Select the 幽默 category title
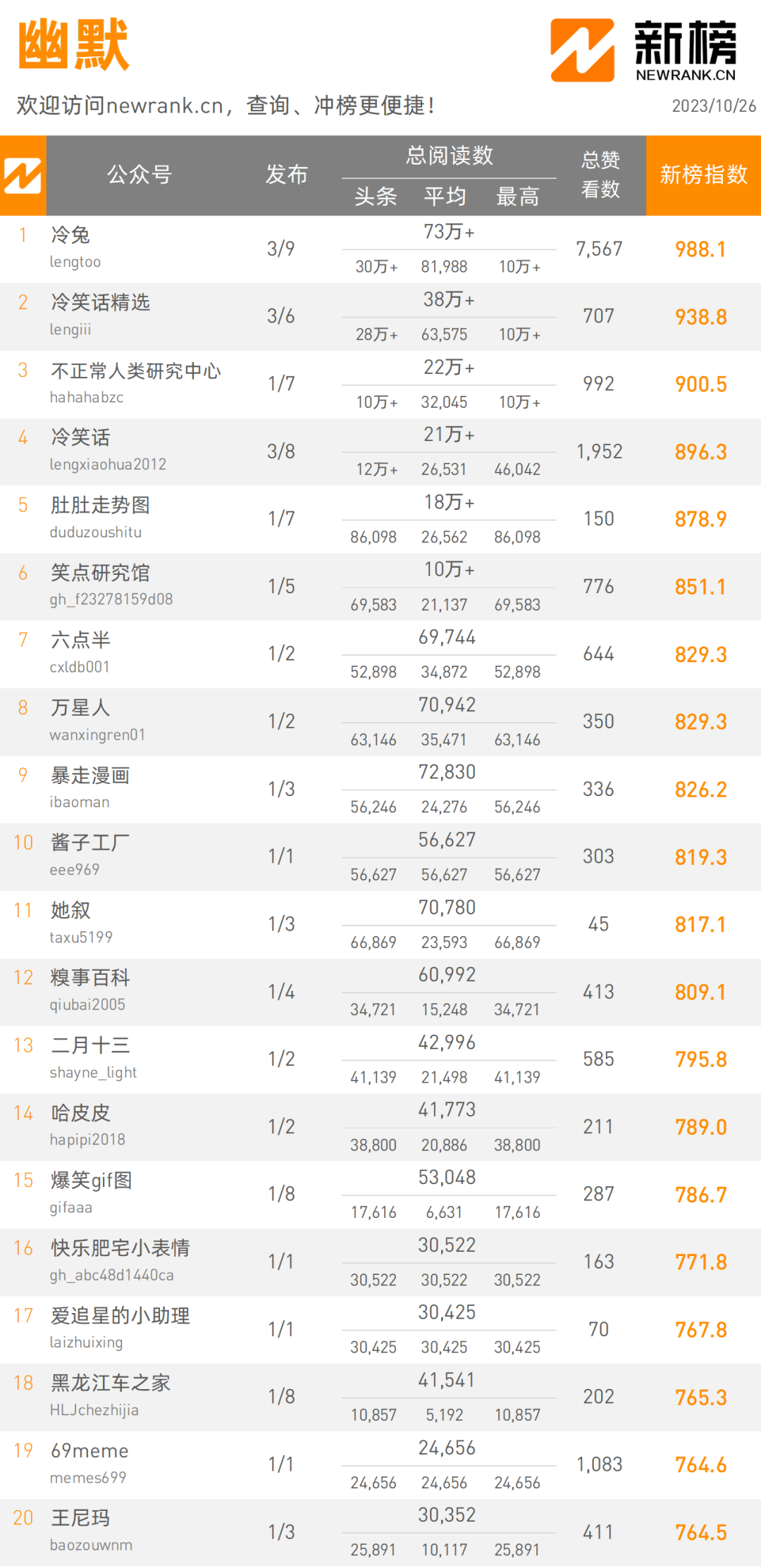 (x=73, y=44)
